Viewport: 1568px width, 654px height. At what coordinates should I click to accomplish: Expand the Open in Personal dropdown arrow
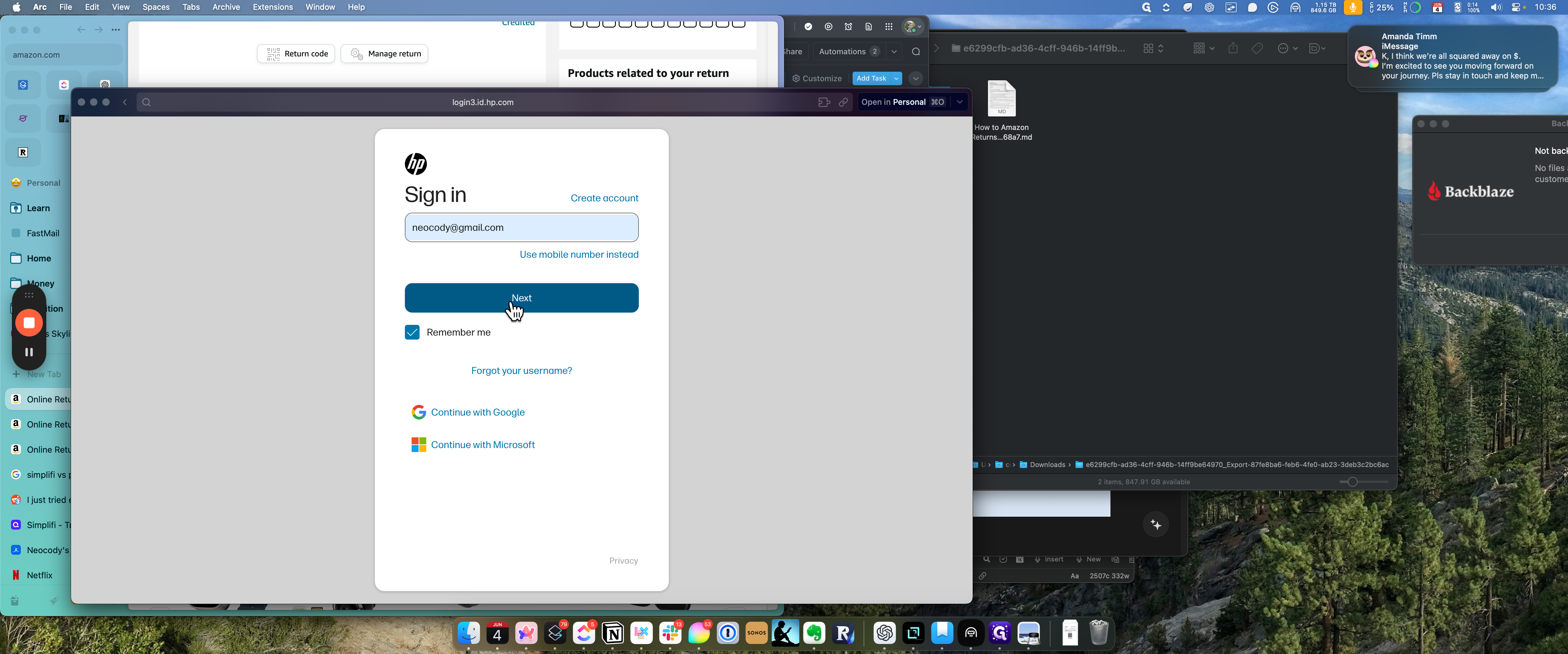click(959, 102)
